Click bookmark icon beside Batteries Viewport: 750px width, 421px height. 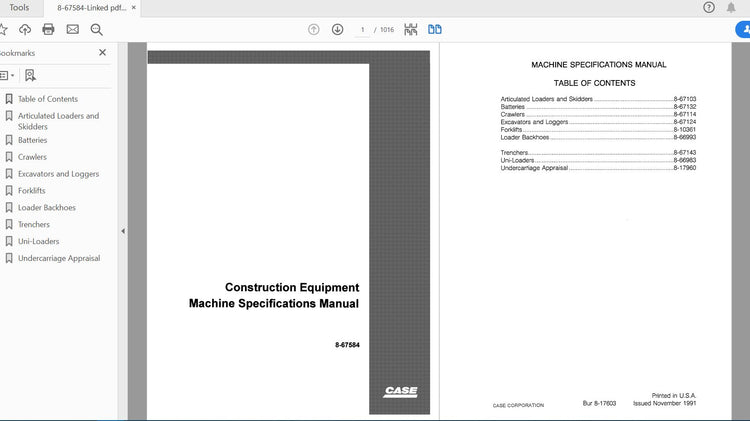tap(9, 140)
